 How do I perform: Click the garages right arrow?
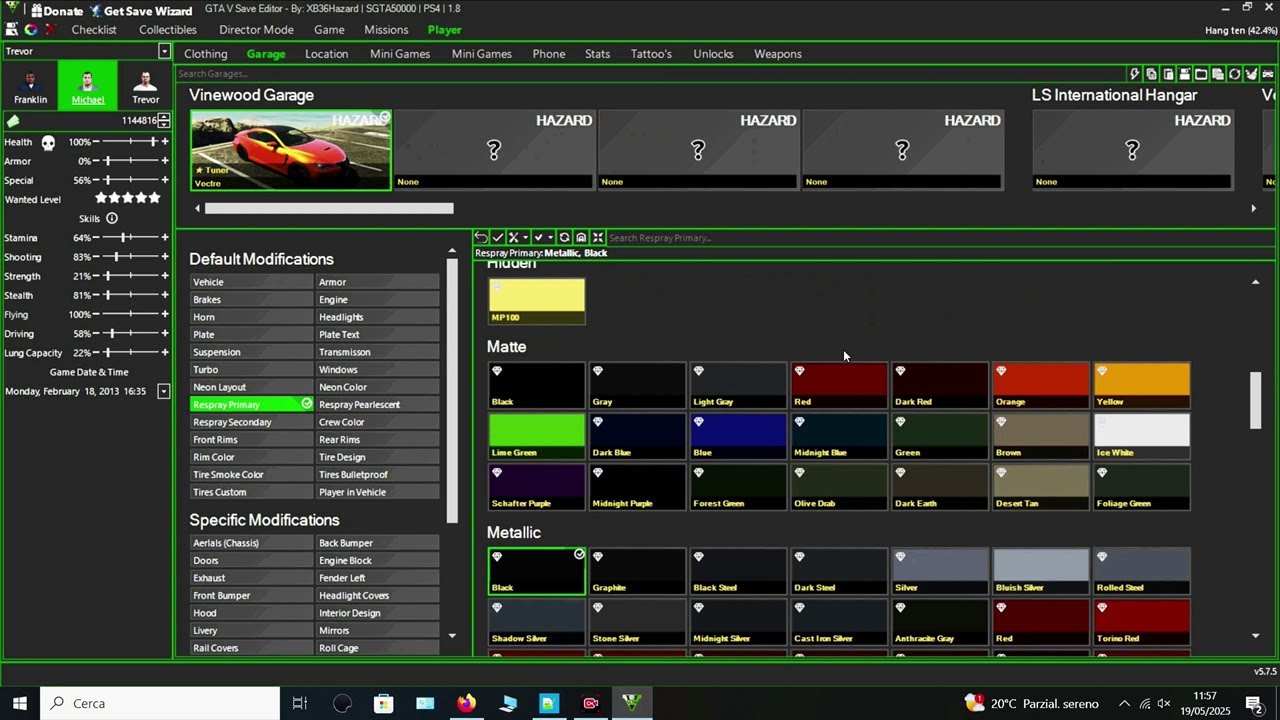click(x=1253, y=208)
